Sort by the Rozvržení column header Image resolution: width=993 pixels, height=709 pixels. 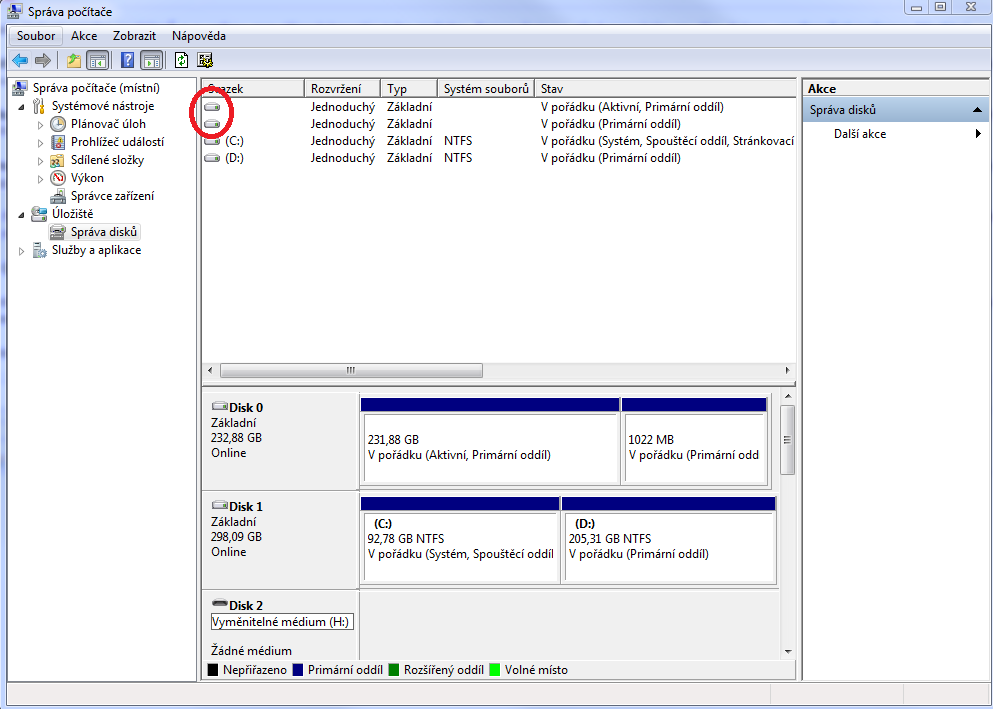[342, 89]
